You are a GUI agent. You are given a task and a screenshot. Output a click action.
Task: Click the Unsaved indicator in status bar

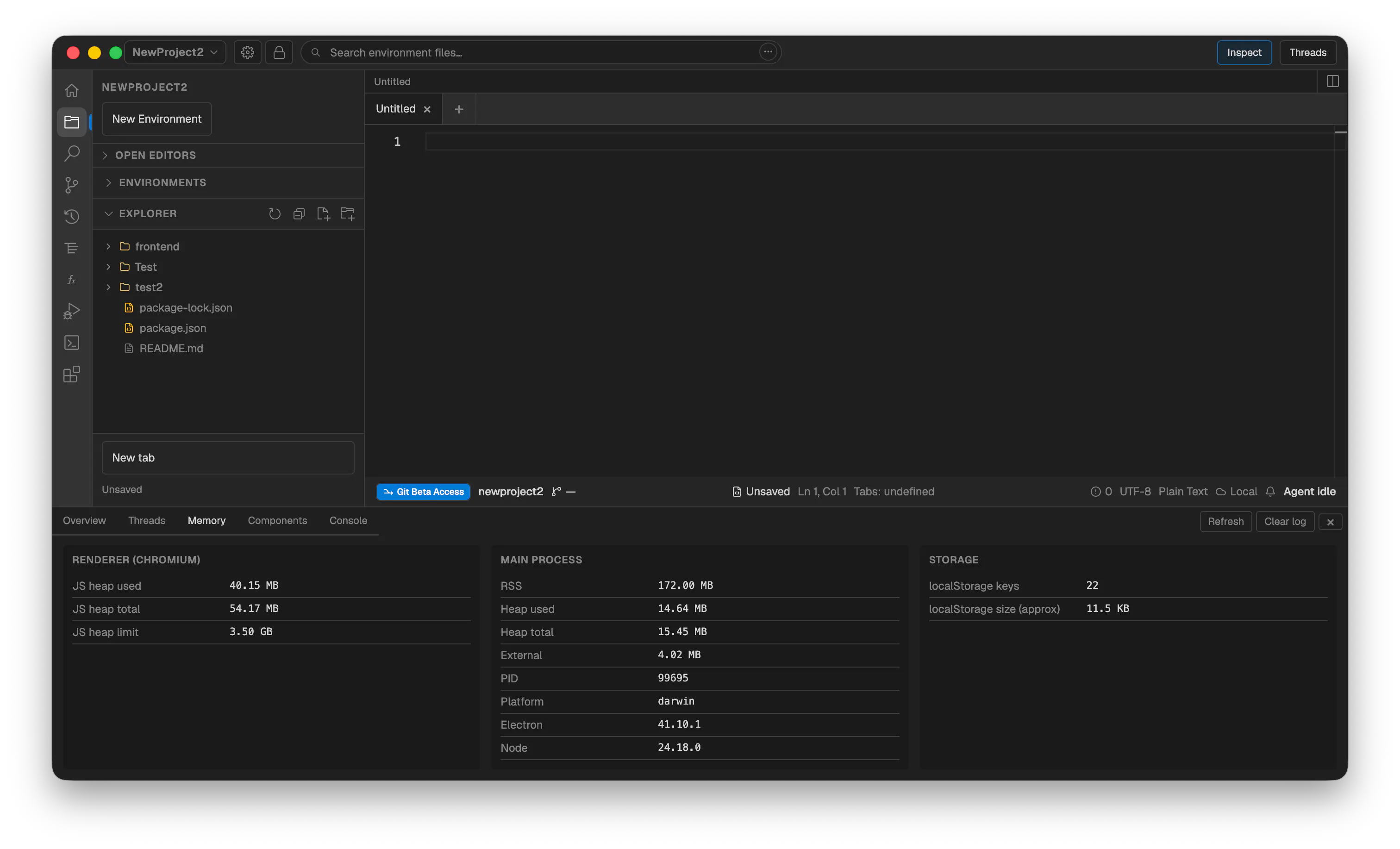761,492
